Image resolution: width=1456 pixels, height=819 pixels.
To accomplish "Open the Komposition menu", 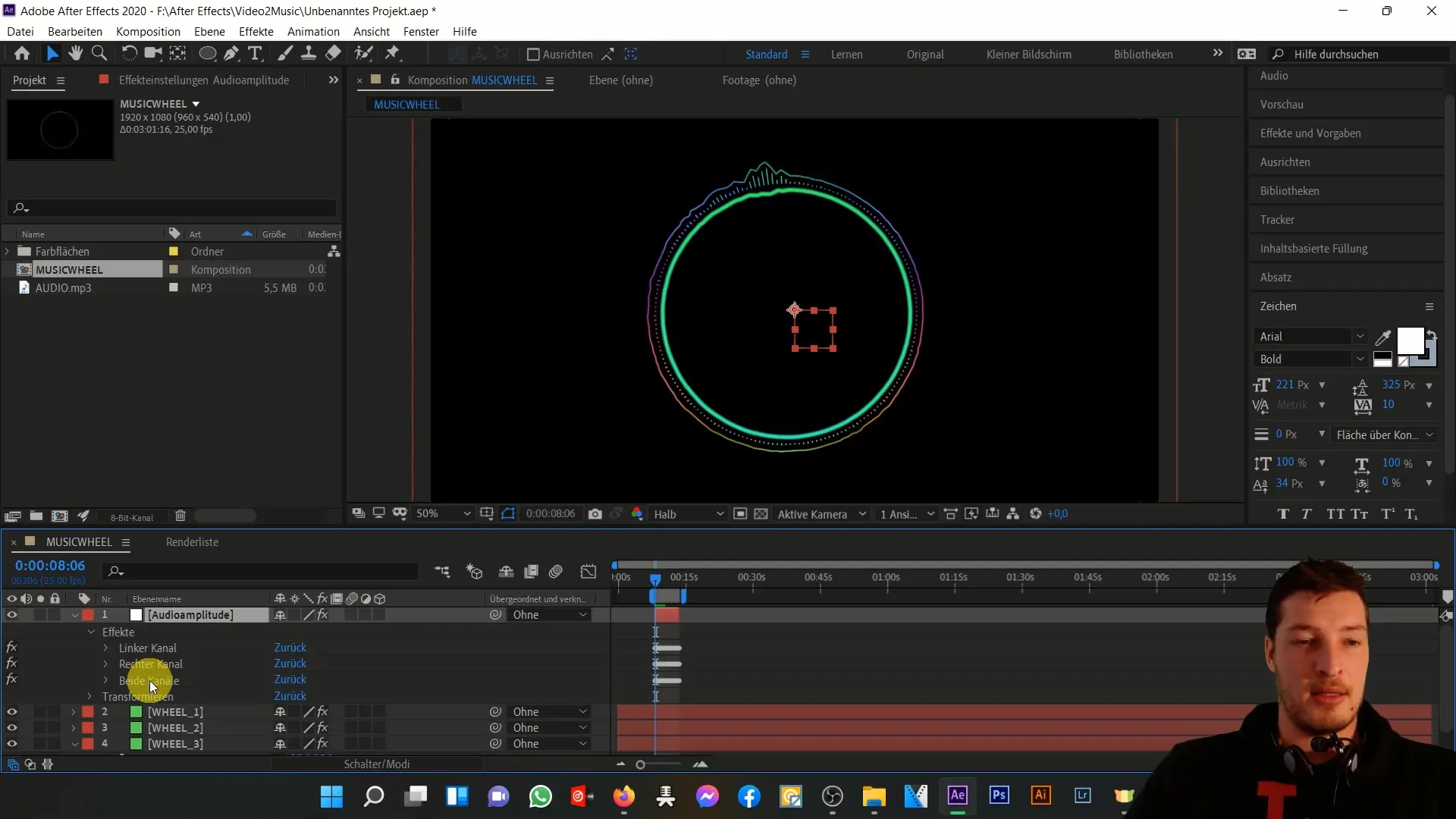I will point(148,32).
